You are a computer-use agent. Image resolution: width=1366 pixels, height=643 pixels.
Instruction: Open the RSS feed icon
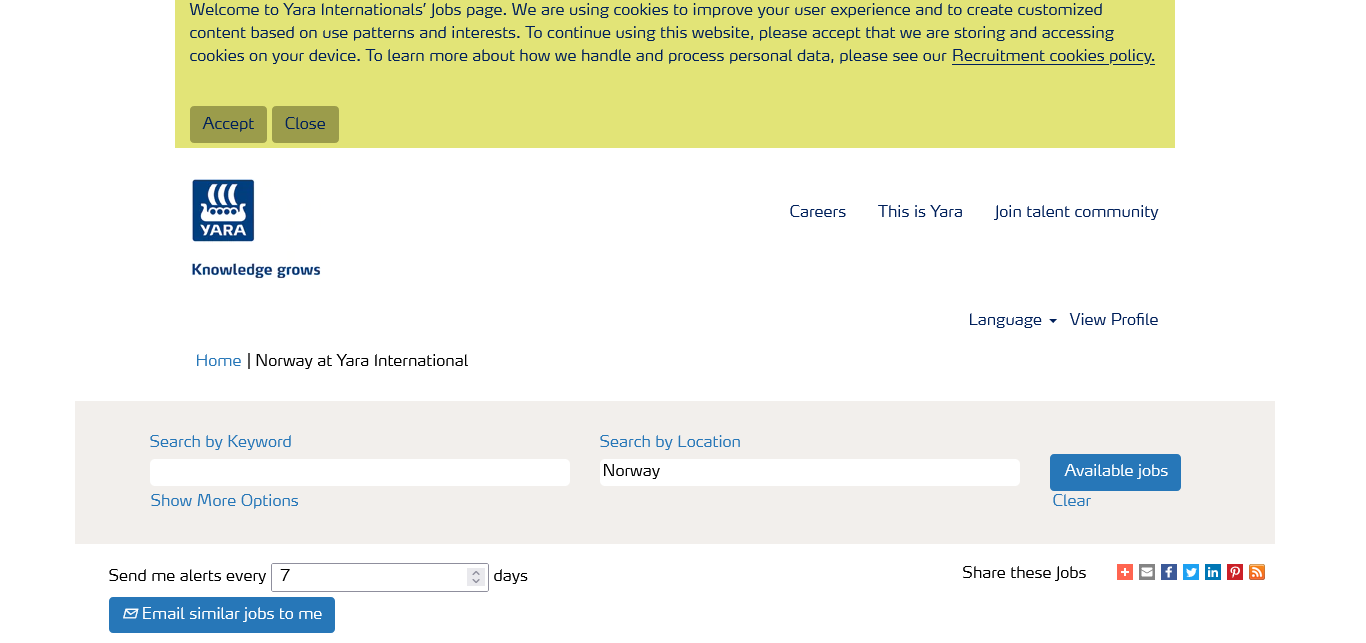click(1257, 572)
